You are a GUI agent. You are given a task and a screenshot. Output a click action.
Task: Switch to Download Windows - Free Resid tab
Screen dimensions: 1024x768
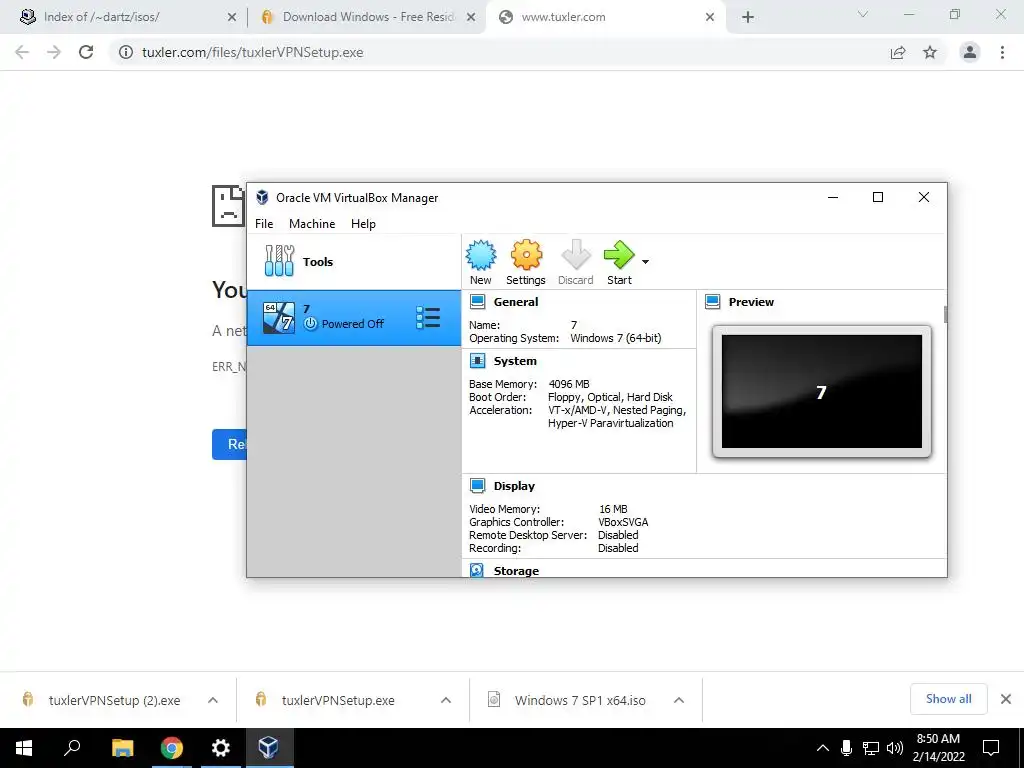click(x=369, y=17)
